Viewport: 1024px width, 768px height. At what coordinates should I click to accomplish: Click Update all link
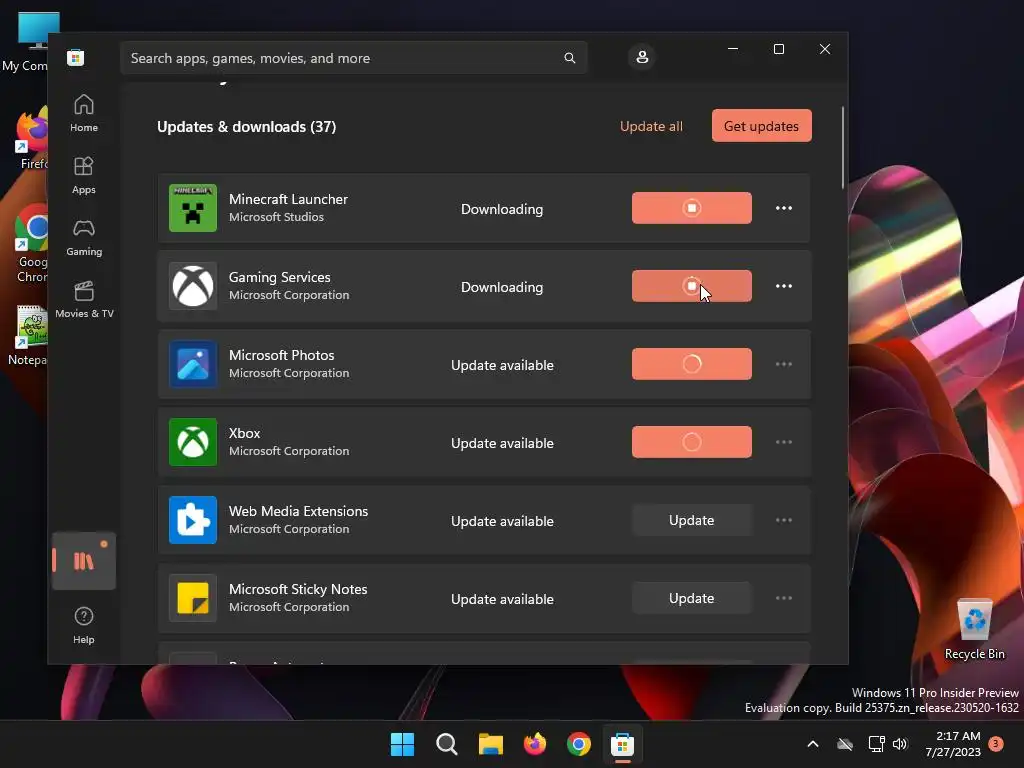pos(651,127)
